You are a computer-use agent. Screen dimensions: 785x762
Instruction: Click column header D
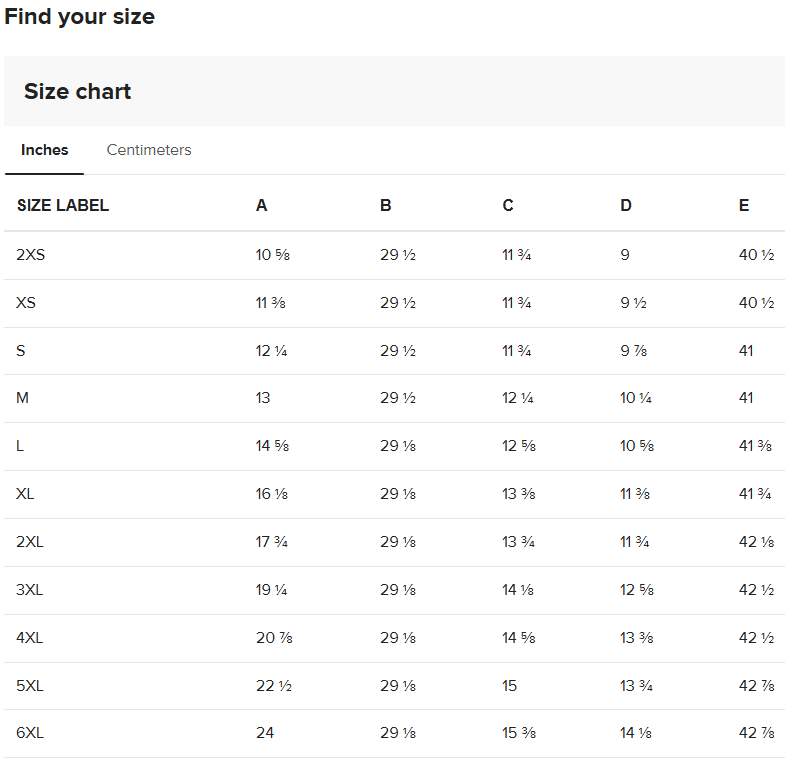coord(626,206)
